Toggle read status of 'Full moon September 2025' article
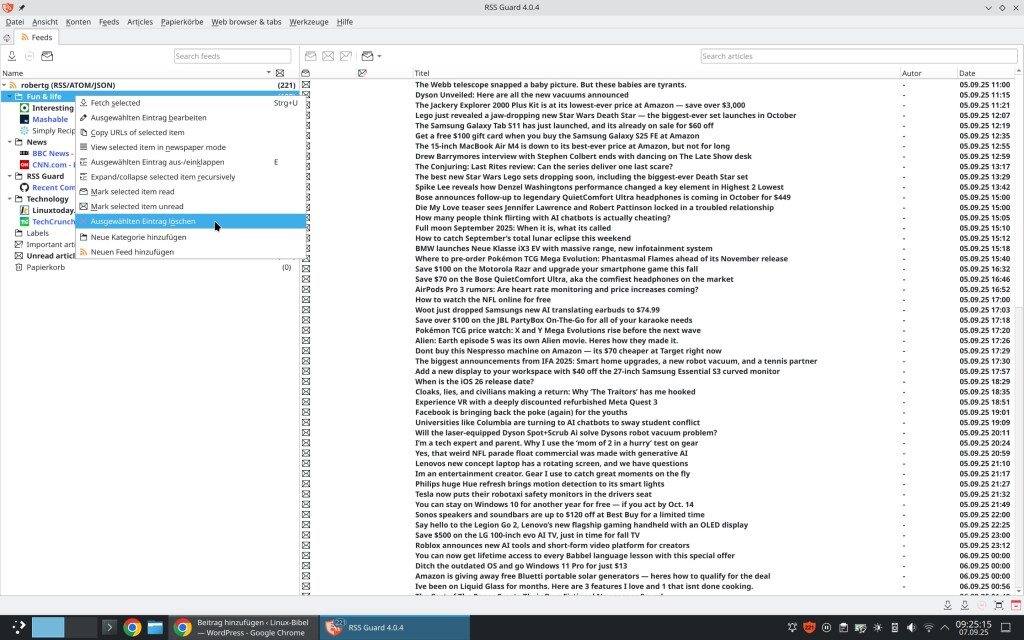 (306, 228)
